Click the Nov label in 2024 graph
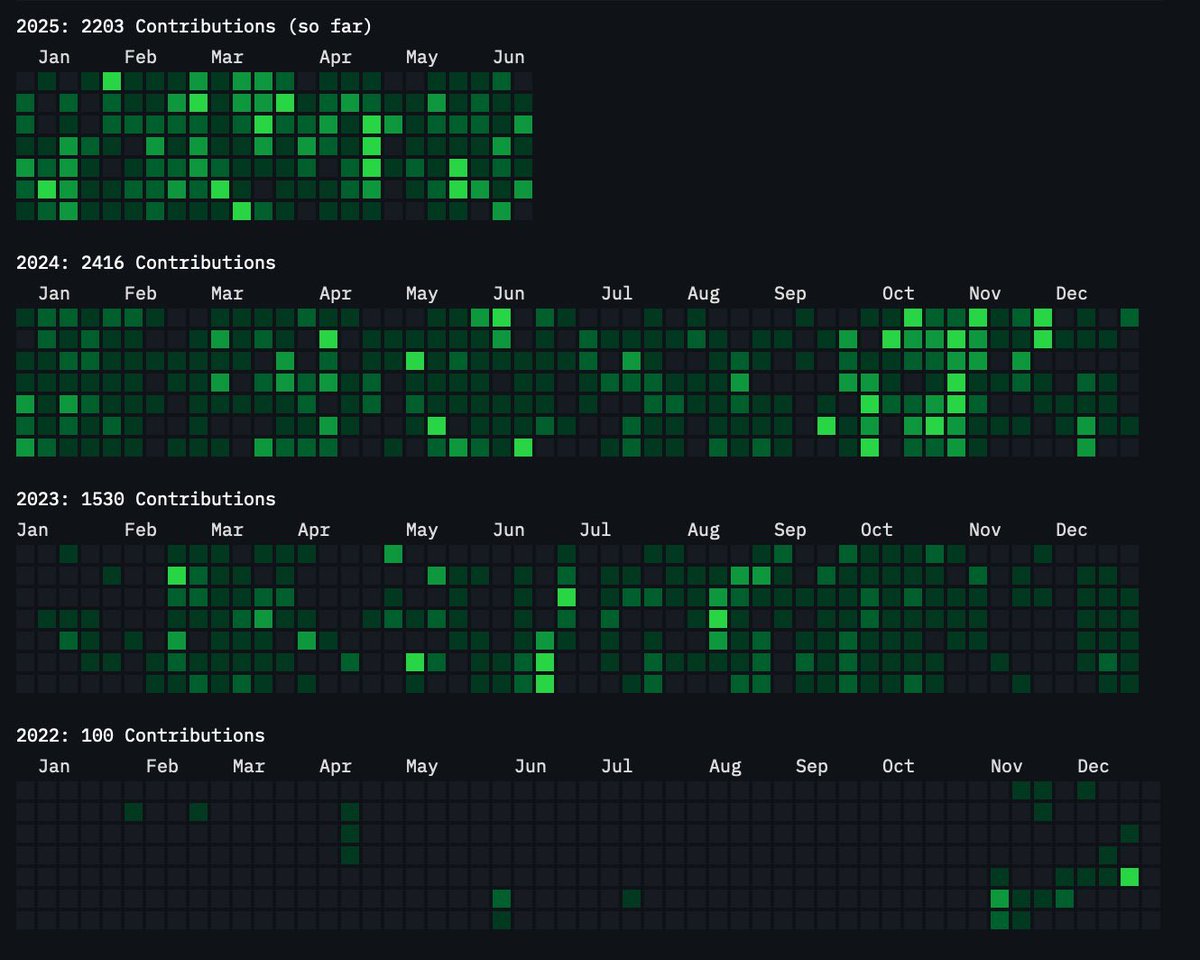Image resolution: width=1200 pixels, height=960 pixels. (985, 293)
